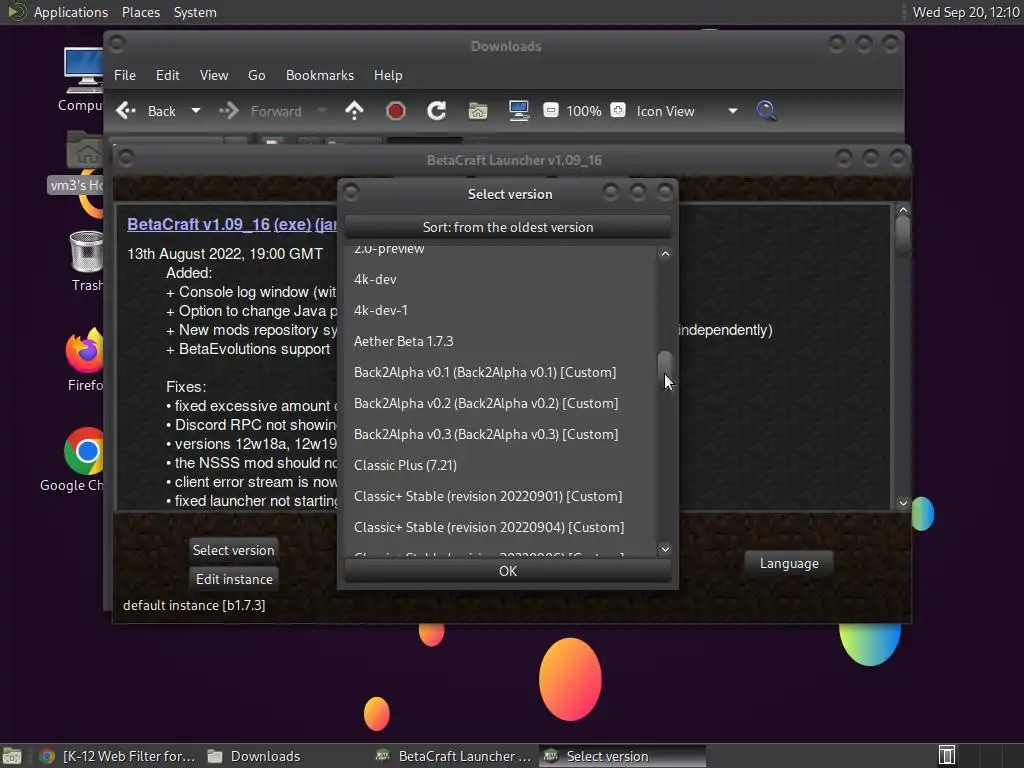This screenshot has height=768, width=1024.
Task: Open the System menu on top panel
Action: pos(195,12)
